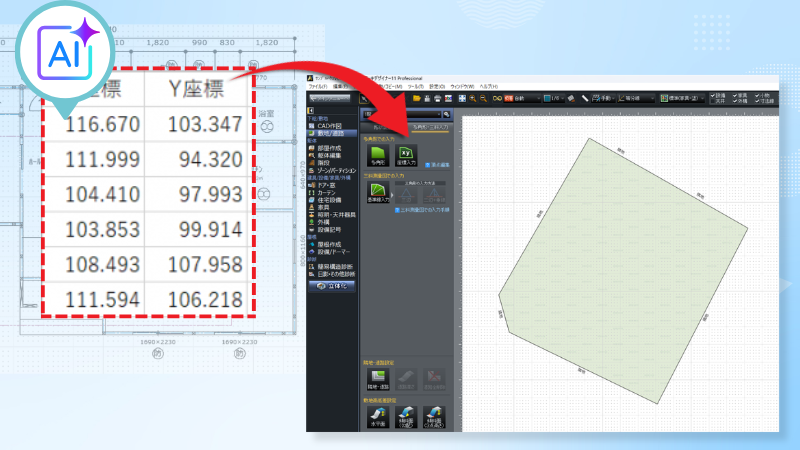Open the 頂点編集 help link

tap(438, 165)
